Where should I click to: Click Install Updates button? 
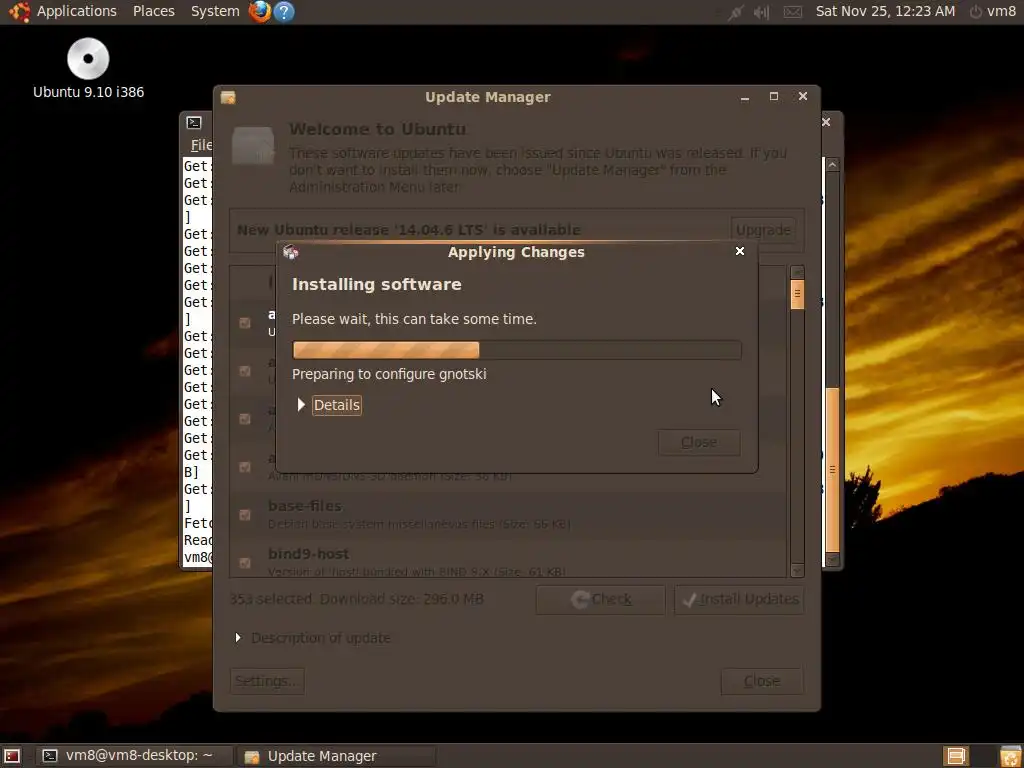point(739,600)
